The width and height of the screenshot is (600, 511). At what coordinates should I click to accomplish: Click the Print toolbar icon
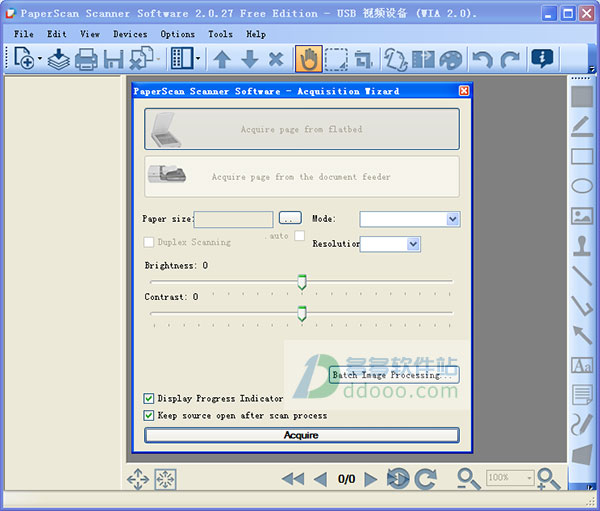[86, 59]
